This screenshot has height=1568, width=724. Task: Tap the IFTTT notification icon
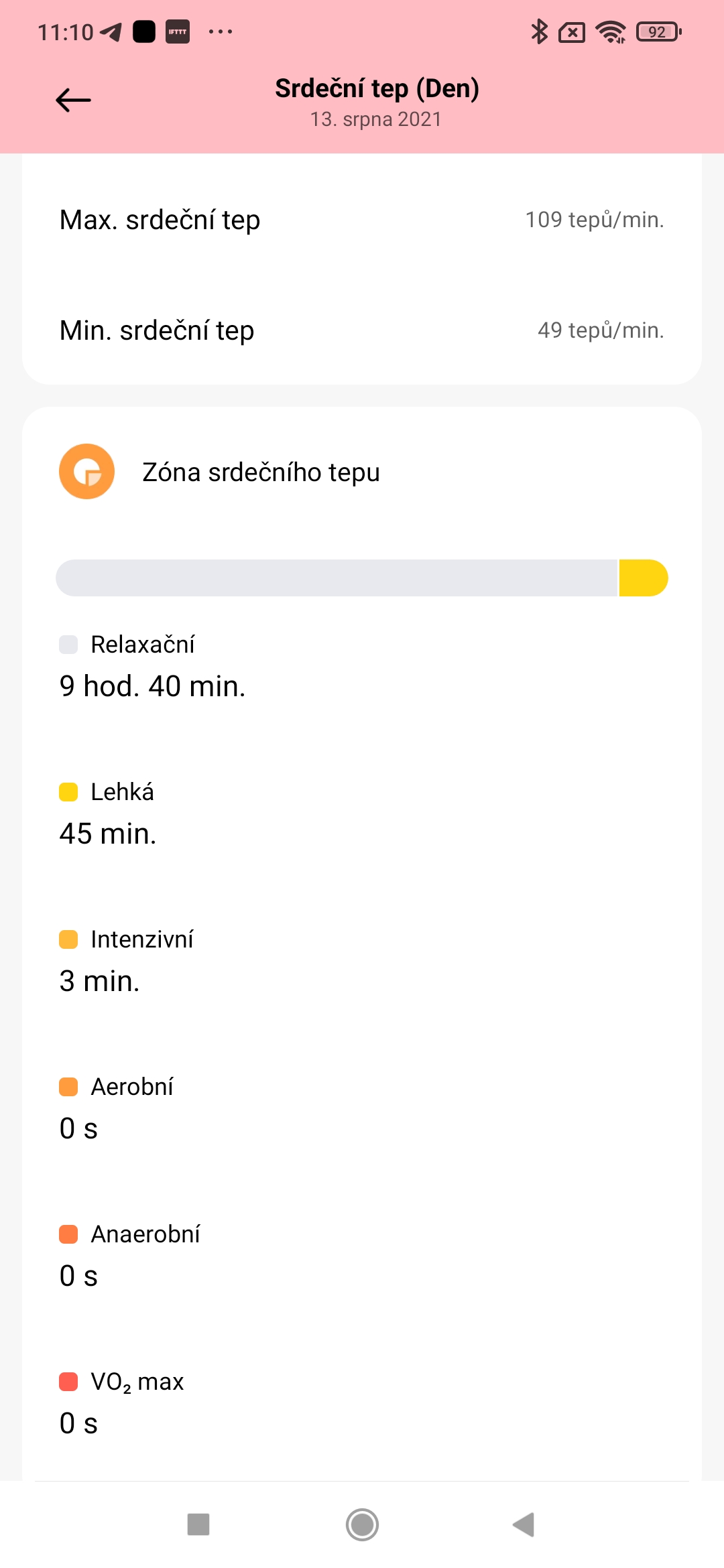(178, 31)
